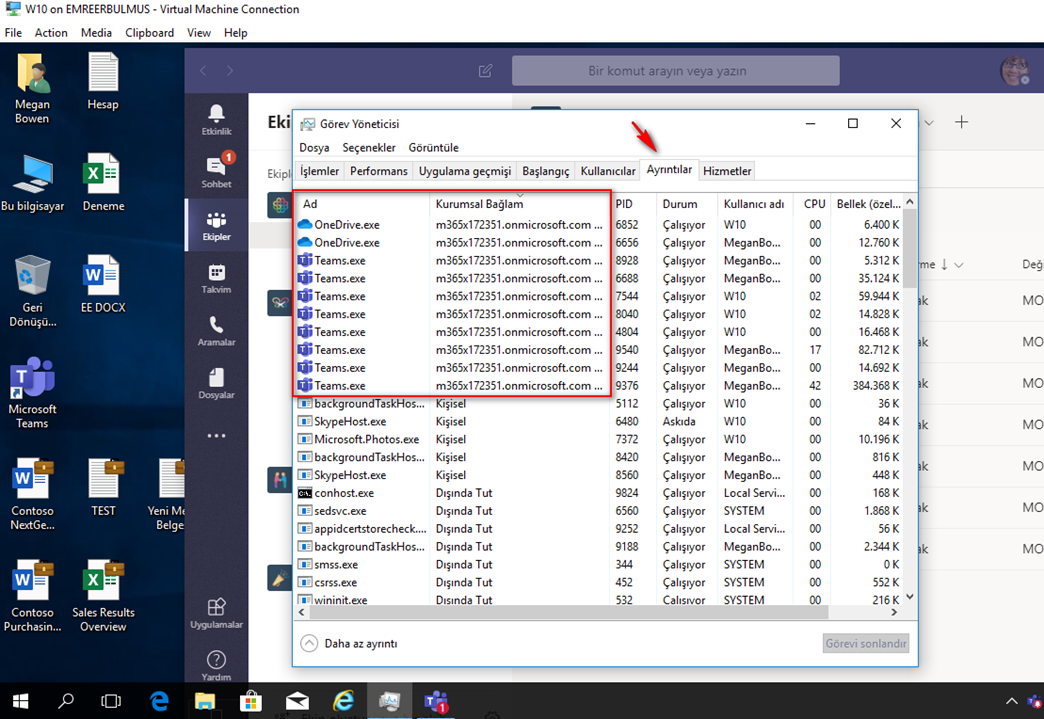Open Microsoft Store from the taskbar
The width and height of the screenshot is (1044, 719).
pyautogui.click(x=251, y=701)
